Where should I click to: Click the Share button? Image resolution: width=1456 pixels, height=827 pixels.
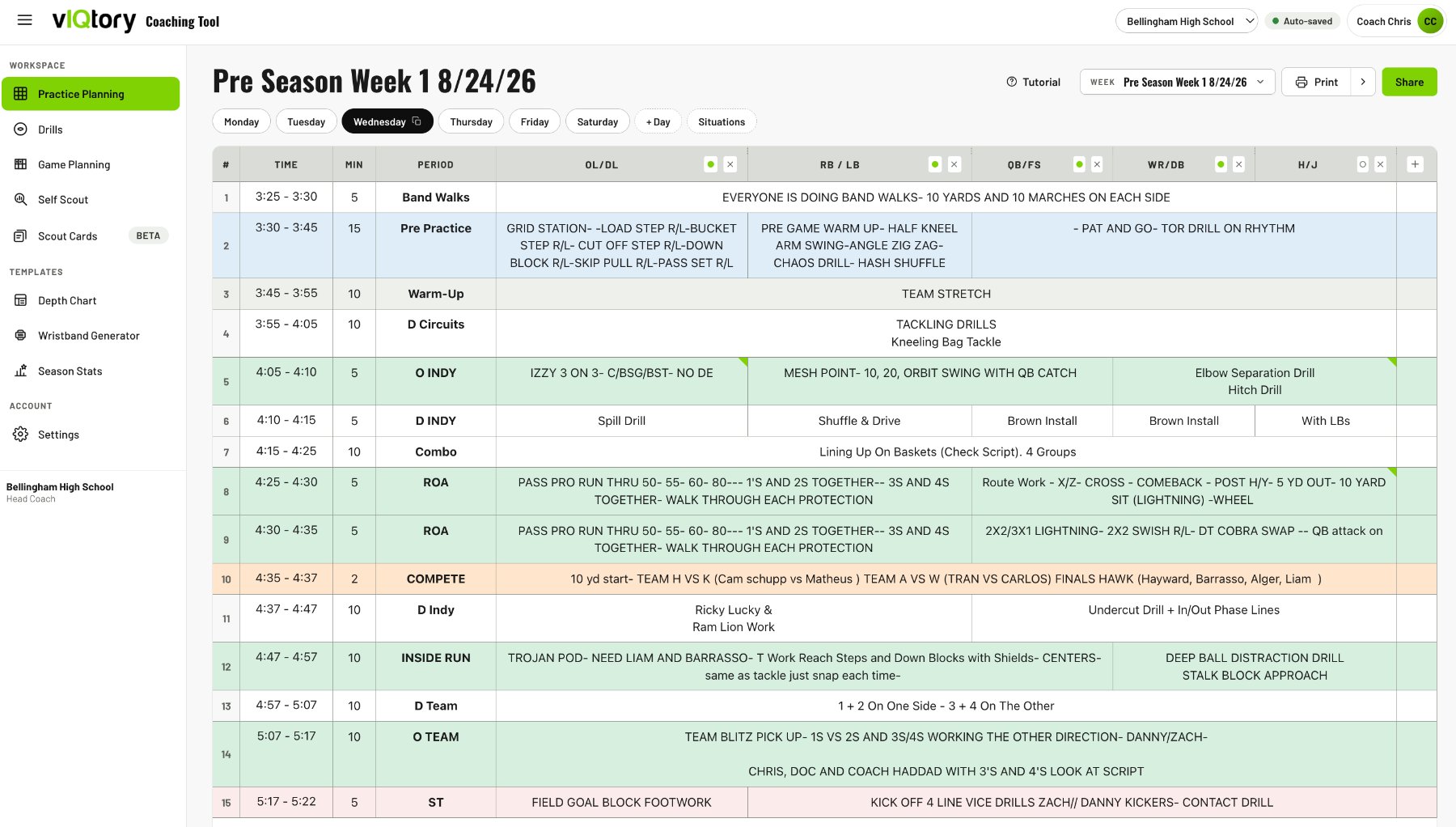pyautogui.click(x=1409, y=82)
